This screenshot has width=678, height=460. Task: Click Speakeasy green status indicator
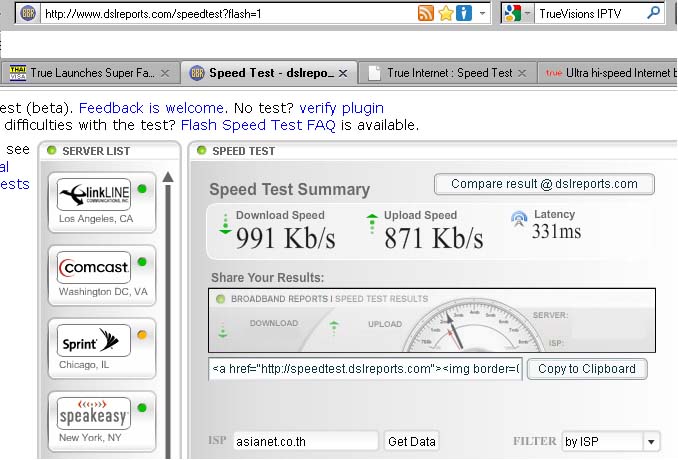pos(142,408)
